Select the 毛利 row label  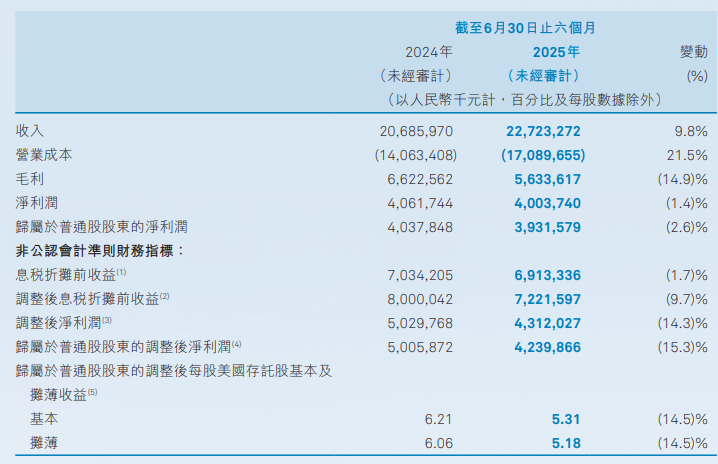pos(30,179)
